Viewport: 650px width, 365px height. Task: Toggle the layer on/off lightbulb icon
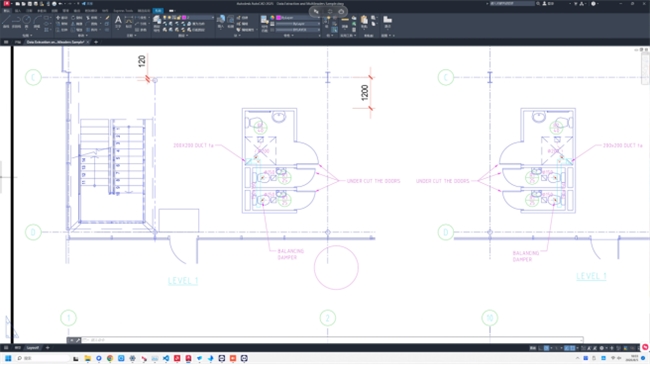click(x=165, y=18)
